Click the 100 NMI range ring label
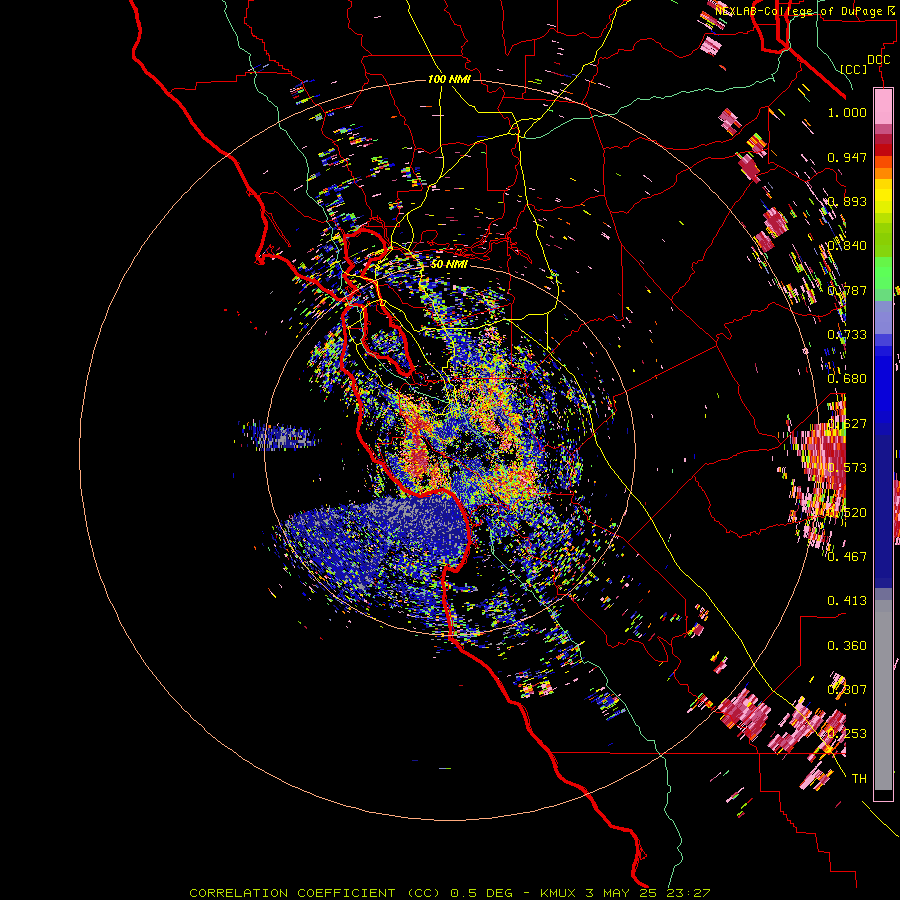900x900 pixels. pyautogui.click(x=449, y=79)
